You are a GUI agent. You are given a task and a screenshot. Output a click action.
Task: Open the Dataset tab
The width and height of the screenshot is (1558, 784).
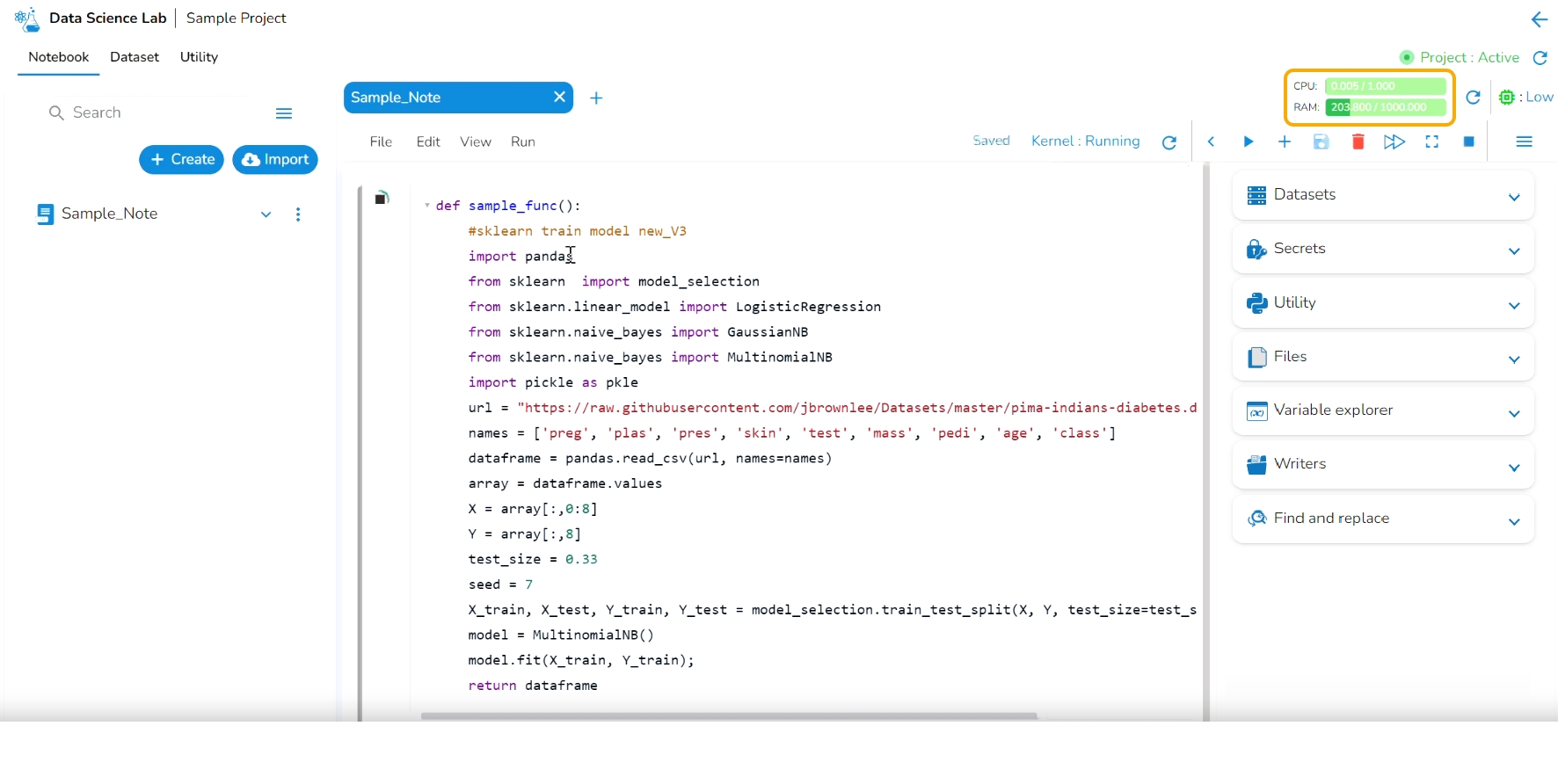tap(135, 57)
